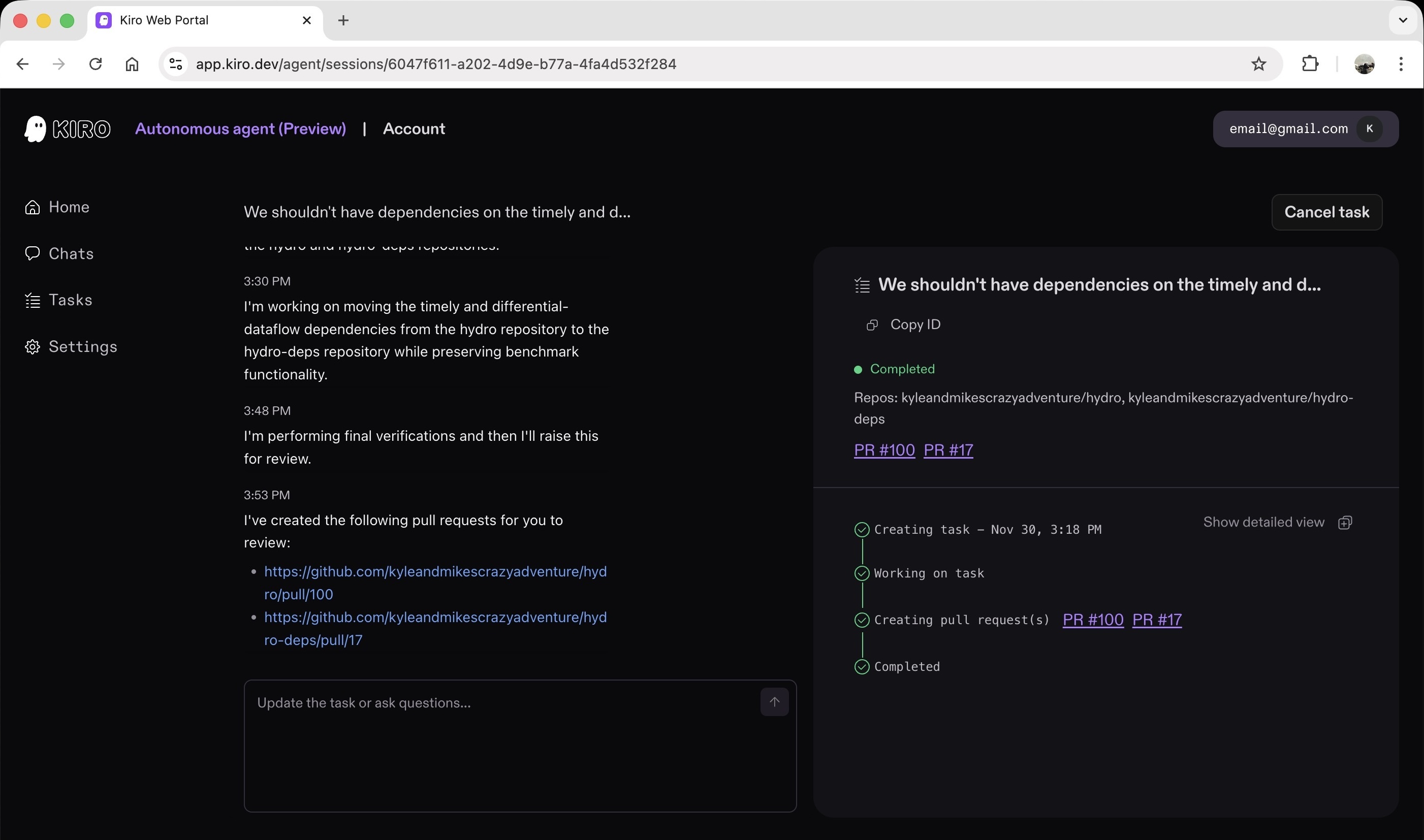
Task: Switch to the Account tab
Action: point(414,129)
